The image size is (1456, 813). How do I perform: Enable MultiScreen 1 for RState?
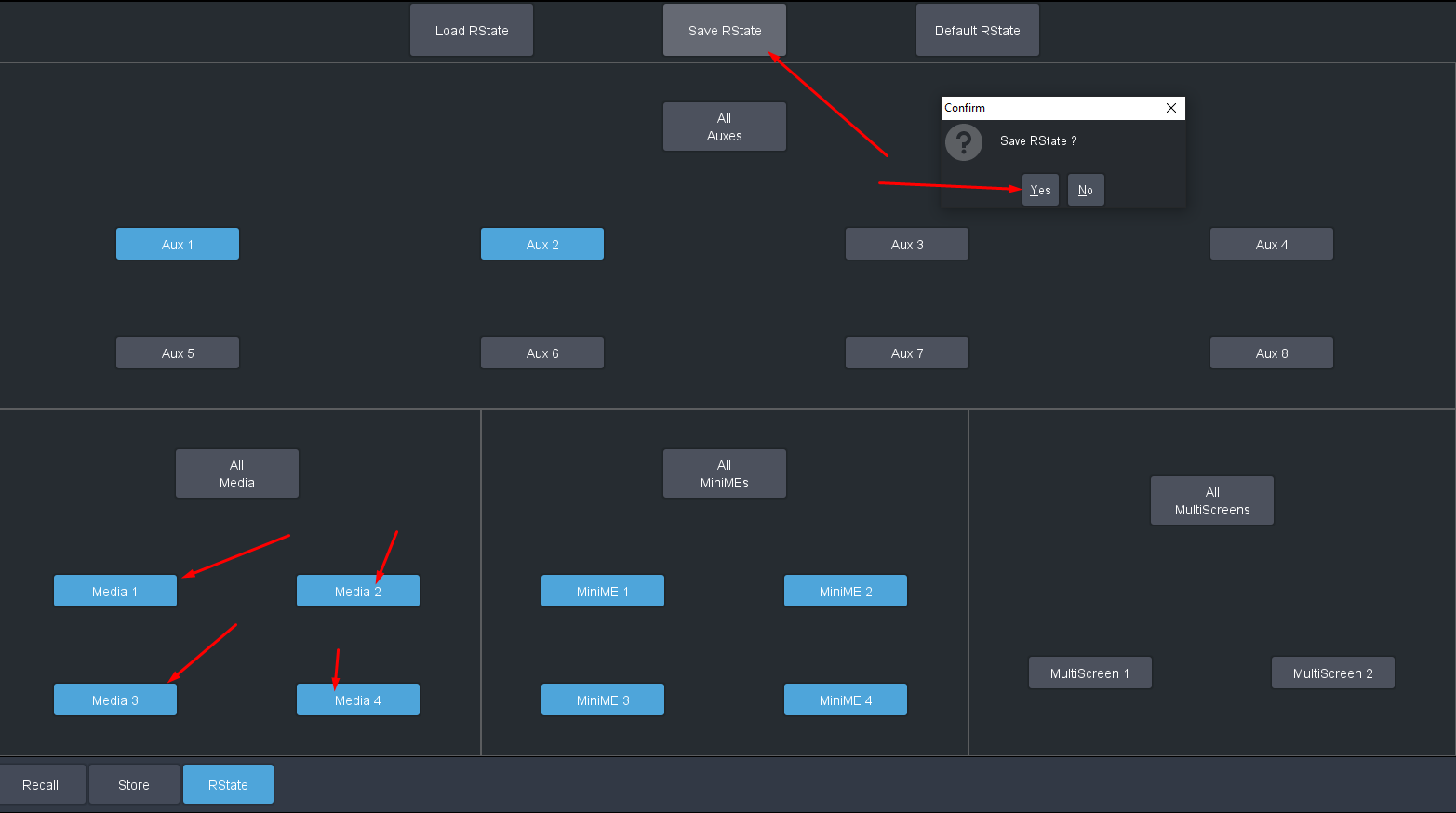click(1090, 673)
